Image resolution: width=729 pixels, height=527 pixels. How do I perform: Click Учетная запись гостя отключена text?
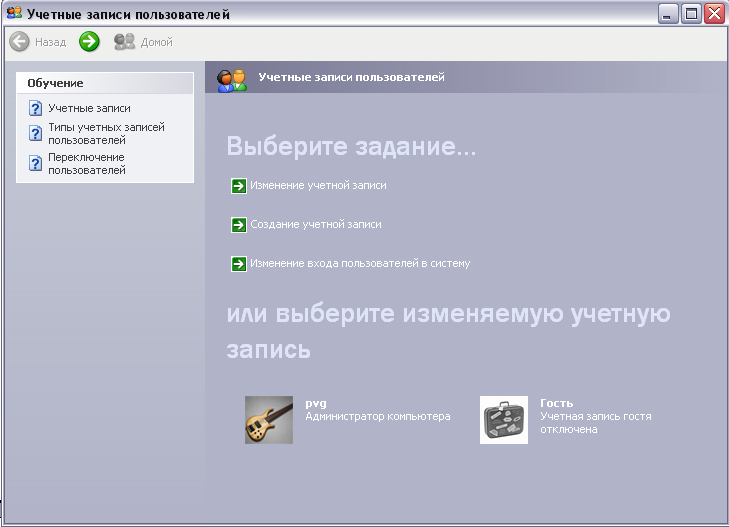596,423
